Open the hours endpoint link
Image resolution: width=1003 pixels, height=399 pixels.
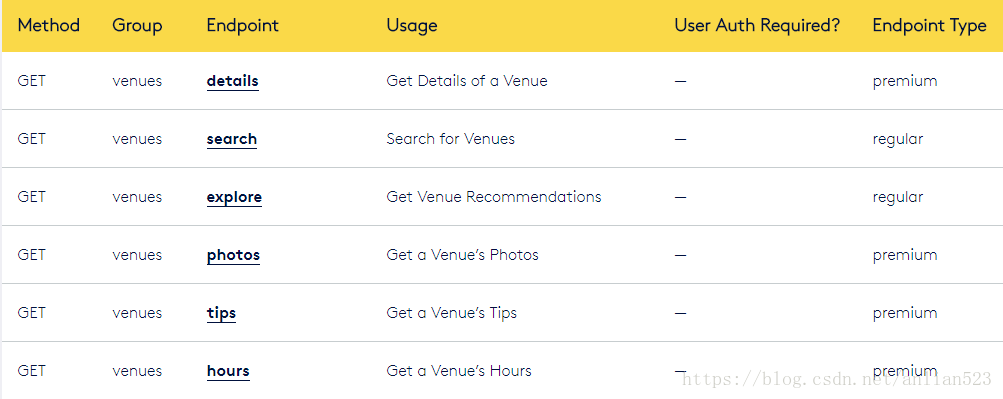pyautogui.click(x=228, y=371)
